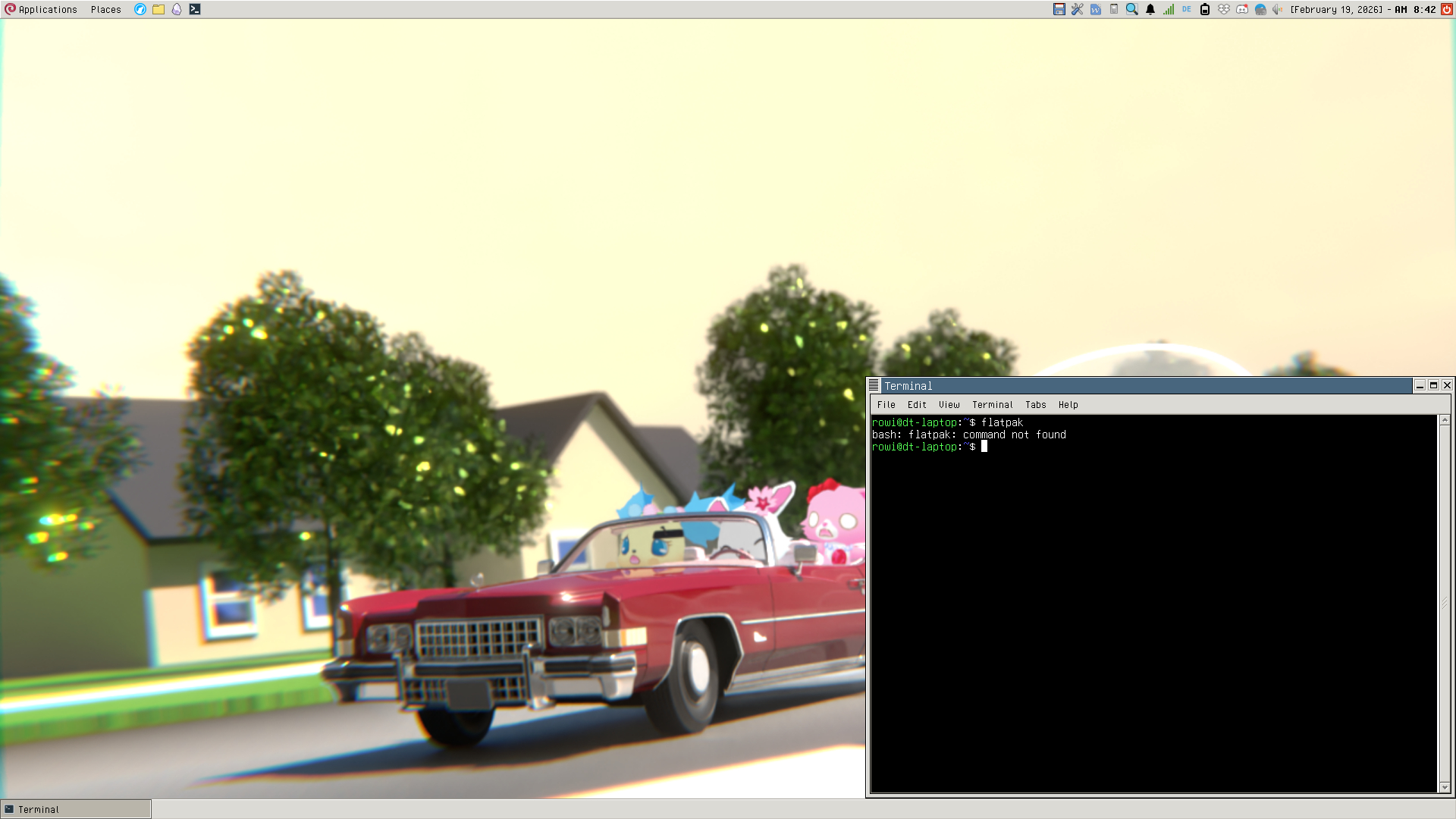Open the Terminal window menu icon in titlebar
This screenshot has width=1456, height=819.
click(874, 385)
